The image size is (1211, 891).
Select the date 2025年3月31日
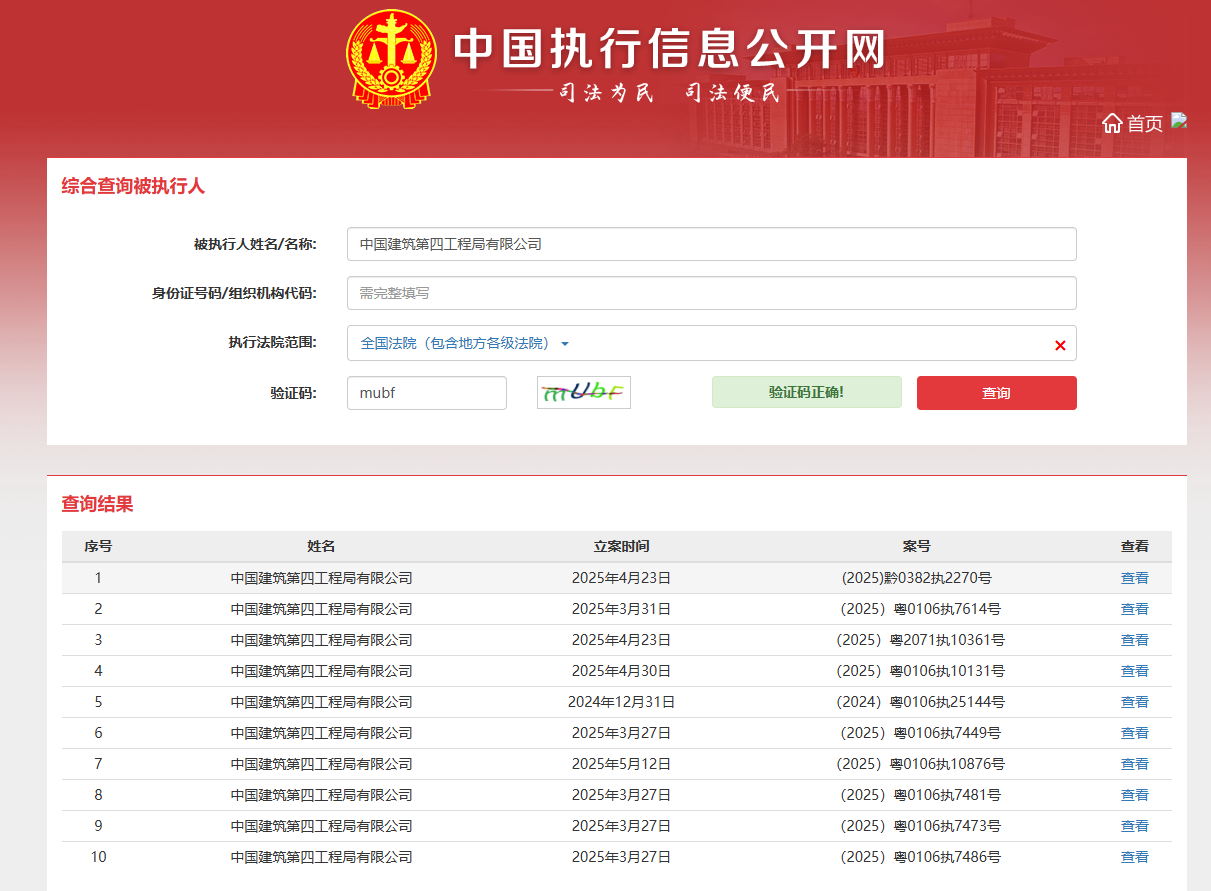click(x=621, y=609)
